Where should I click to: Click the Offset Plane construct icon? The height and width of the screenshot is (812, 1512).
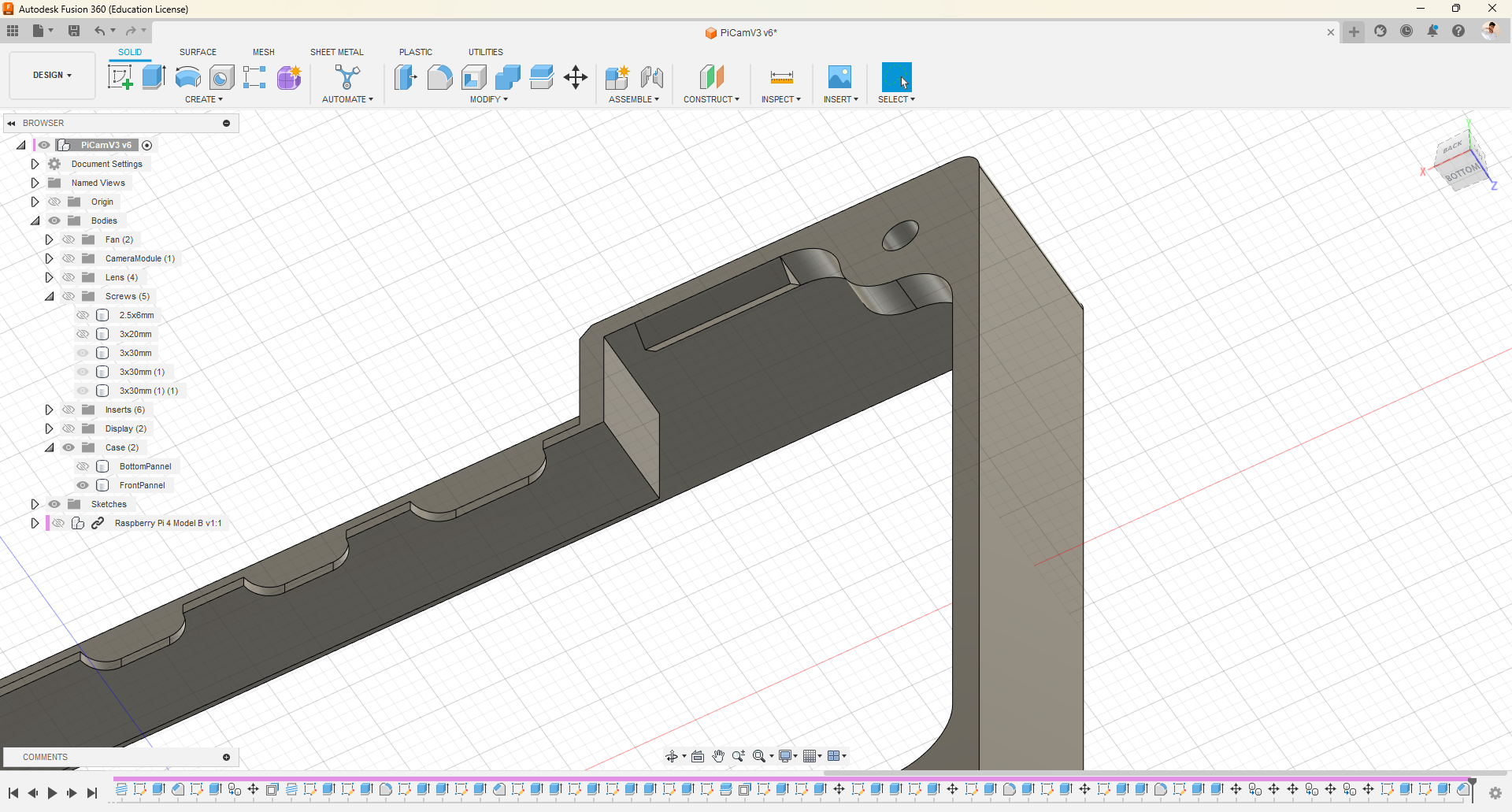[711, 77]
